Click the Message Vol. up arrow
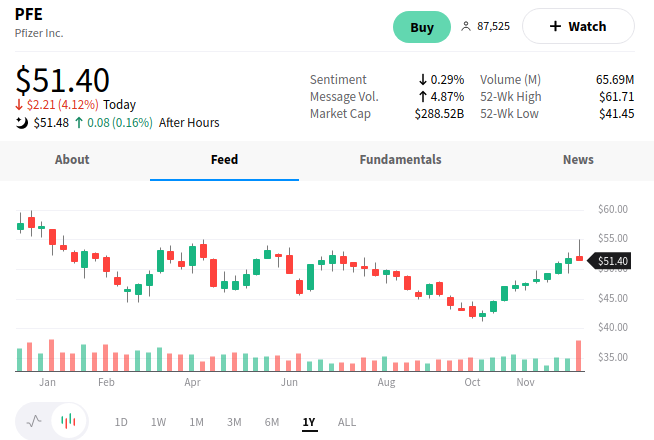 [x=423, y=97]
